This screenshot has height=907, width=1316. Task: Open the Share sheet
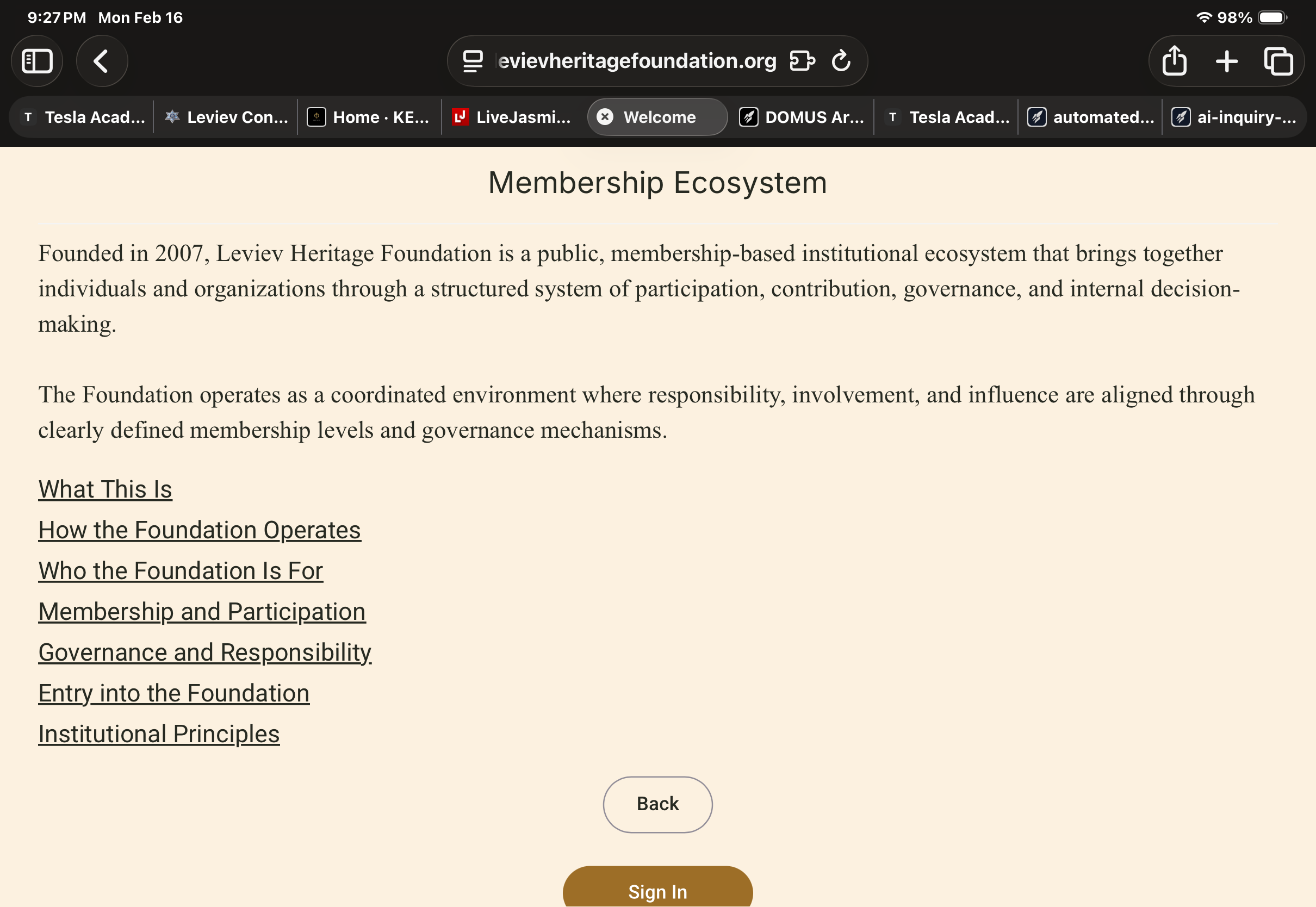coord(1174,61)
